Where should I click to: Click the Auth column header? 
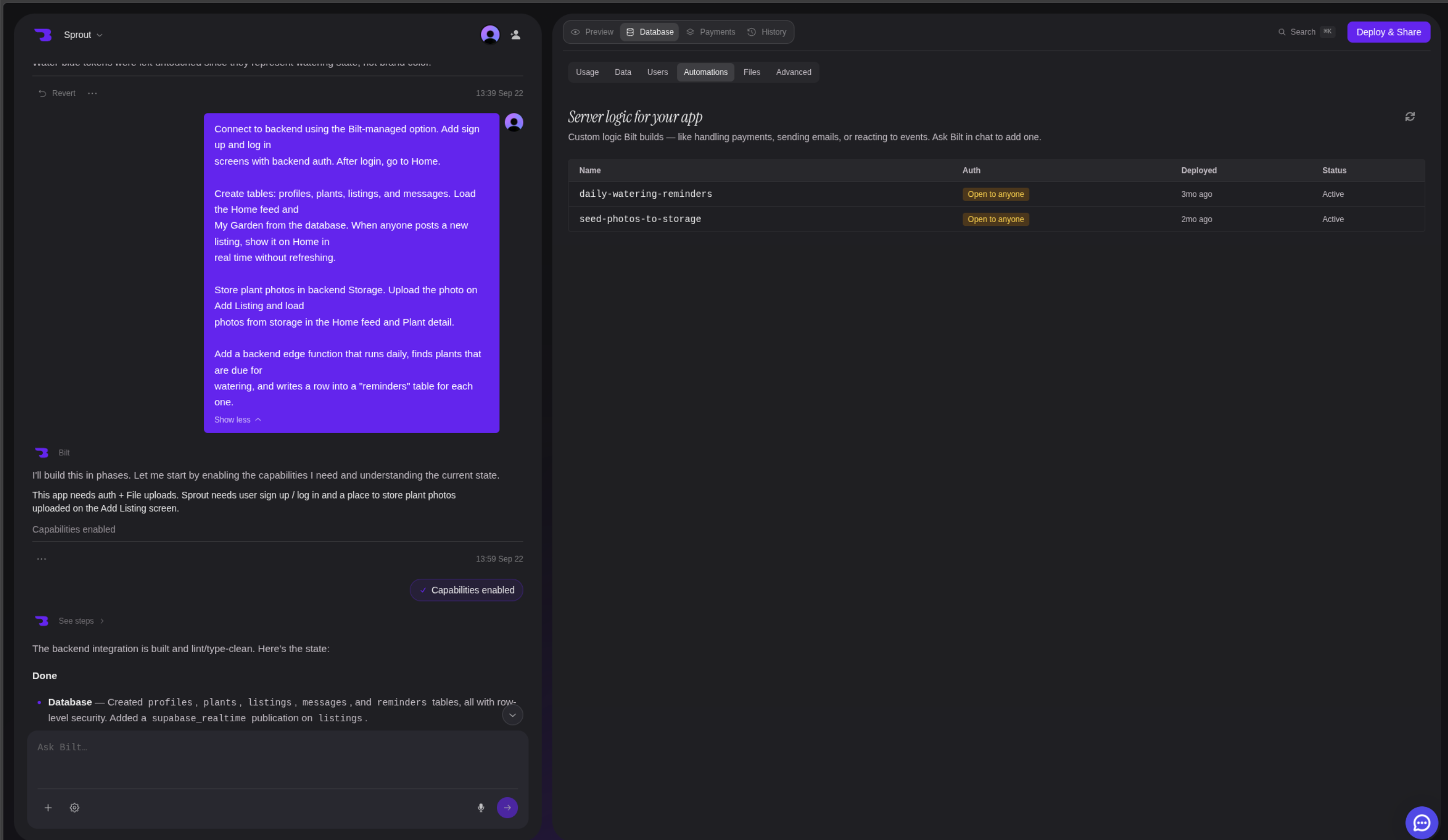tap(972, 170)
